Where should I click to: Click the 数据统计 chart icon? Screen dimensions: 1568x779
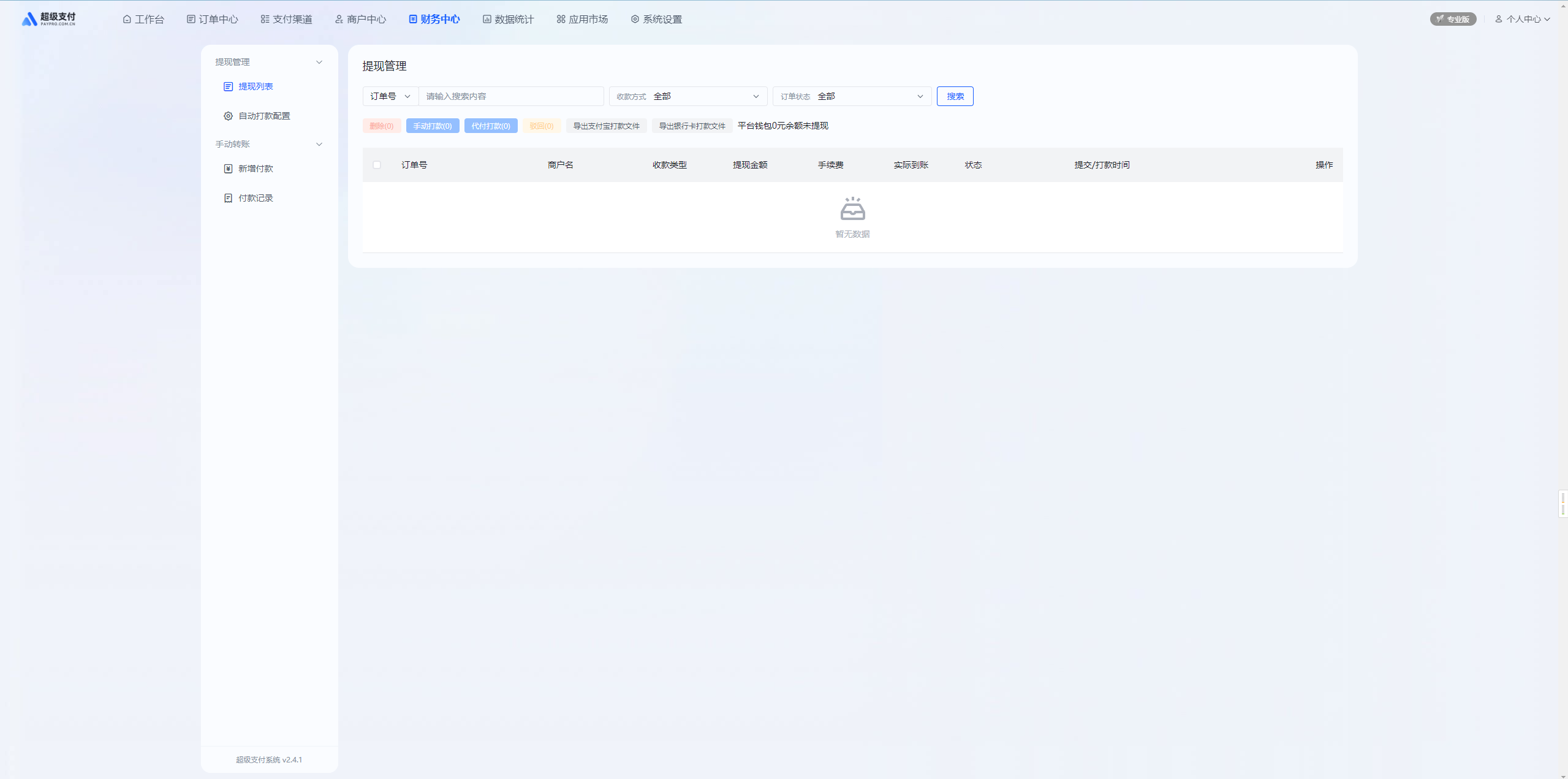point(487,20)
